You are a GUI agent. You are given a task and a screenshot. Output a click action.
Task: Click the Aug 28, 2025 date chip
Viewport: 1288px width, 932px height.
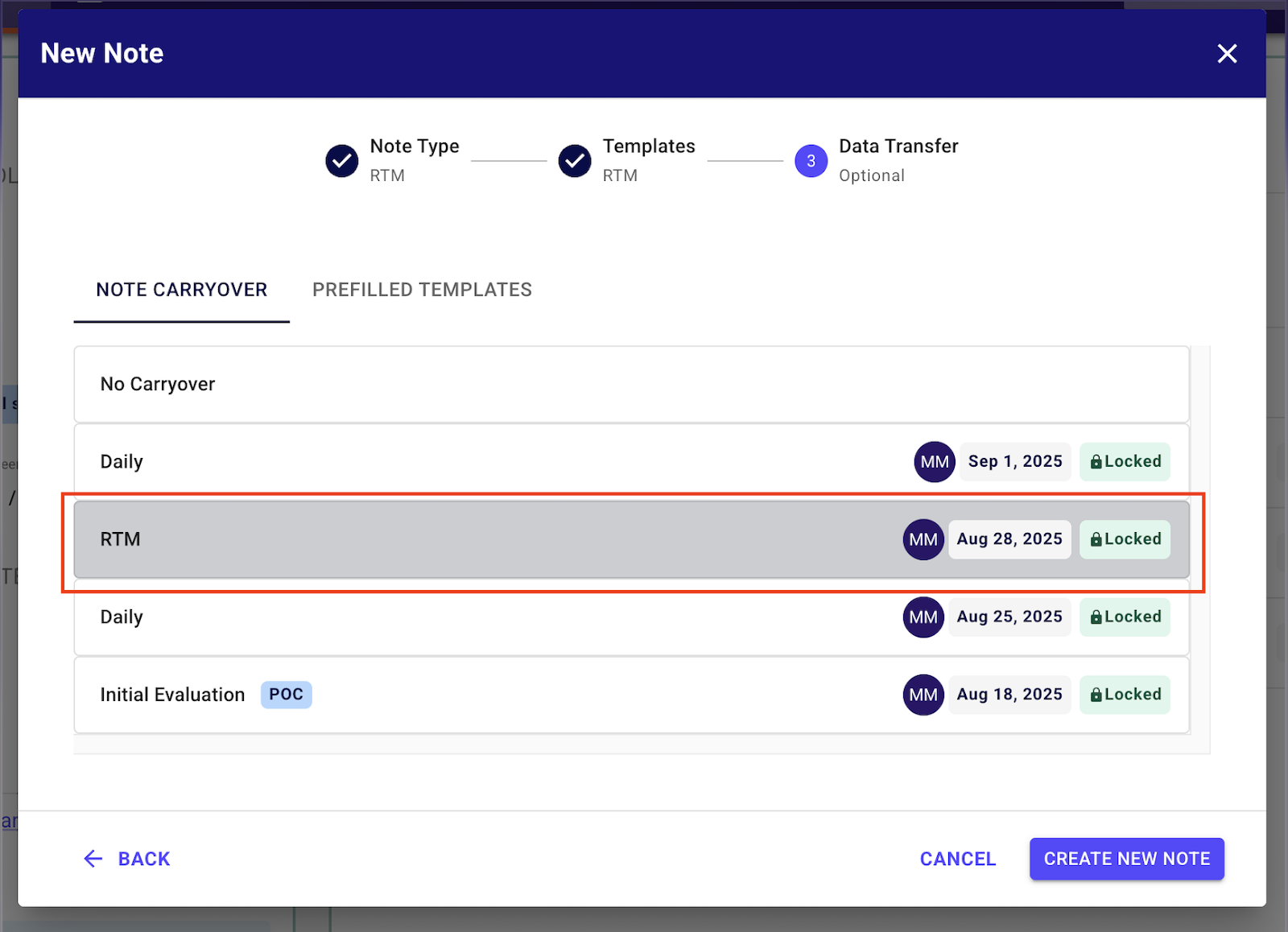tap(1009, 539)
